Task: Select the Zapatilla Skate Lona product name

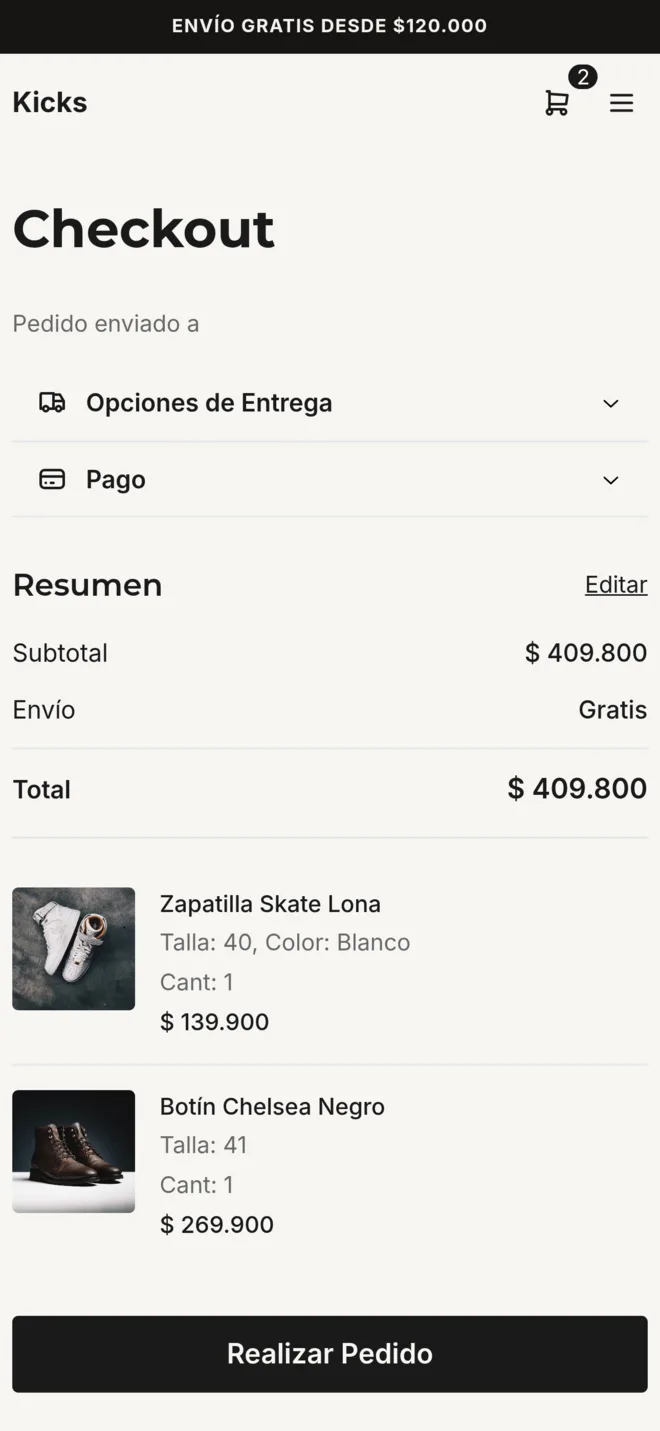Action: (x=270, y=904)
